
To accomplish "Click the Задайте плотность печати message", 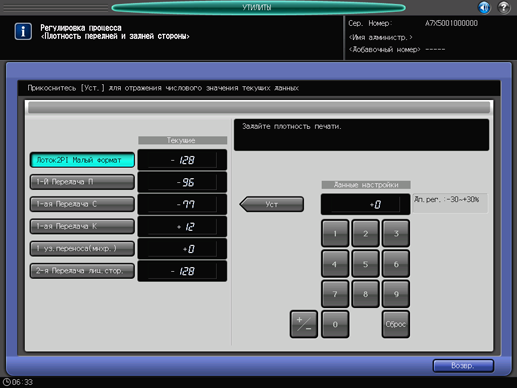I will 292,126.
